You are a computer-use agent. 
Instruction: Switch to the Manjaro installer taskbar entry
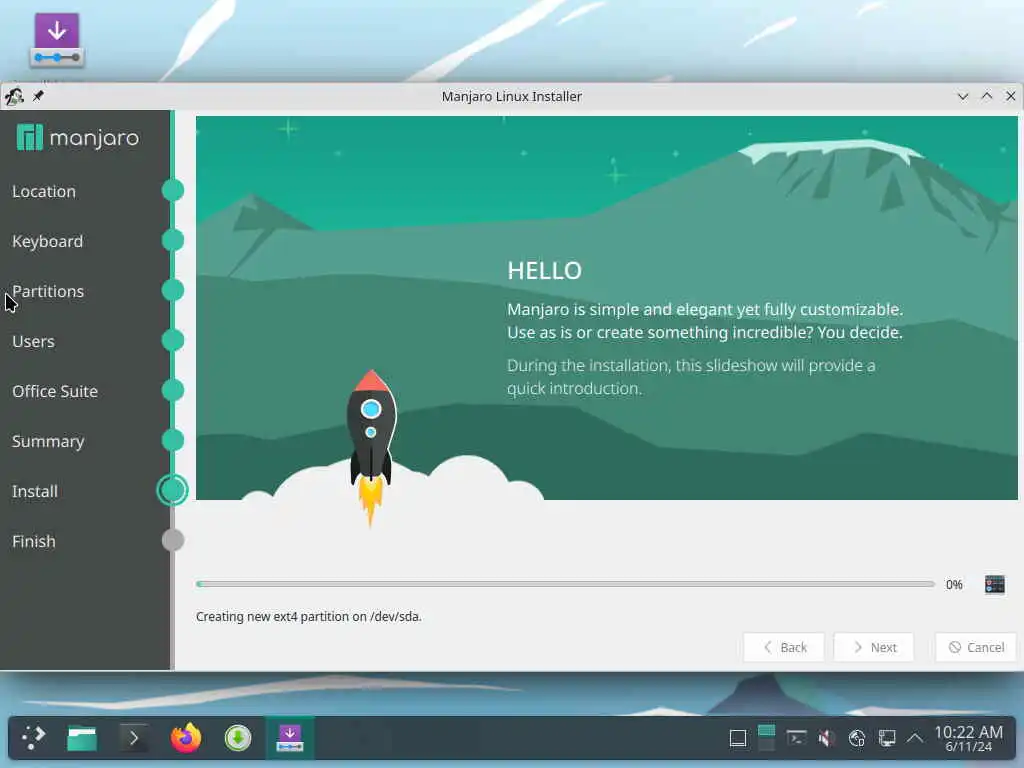[289, 738]
